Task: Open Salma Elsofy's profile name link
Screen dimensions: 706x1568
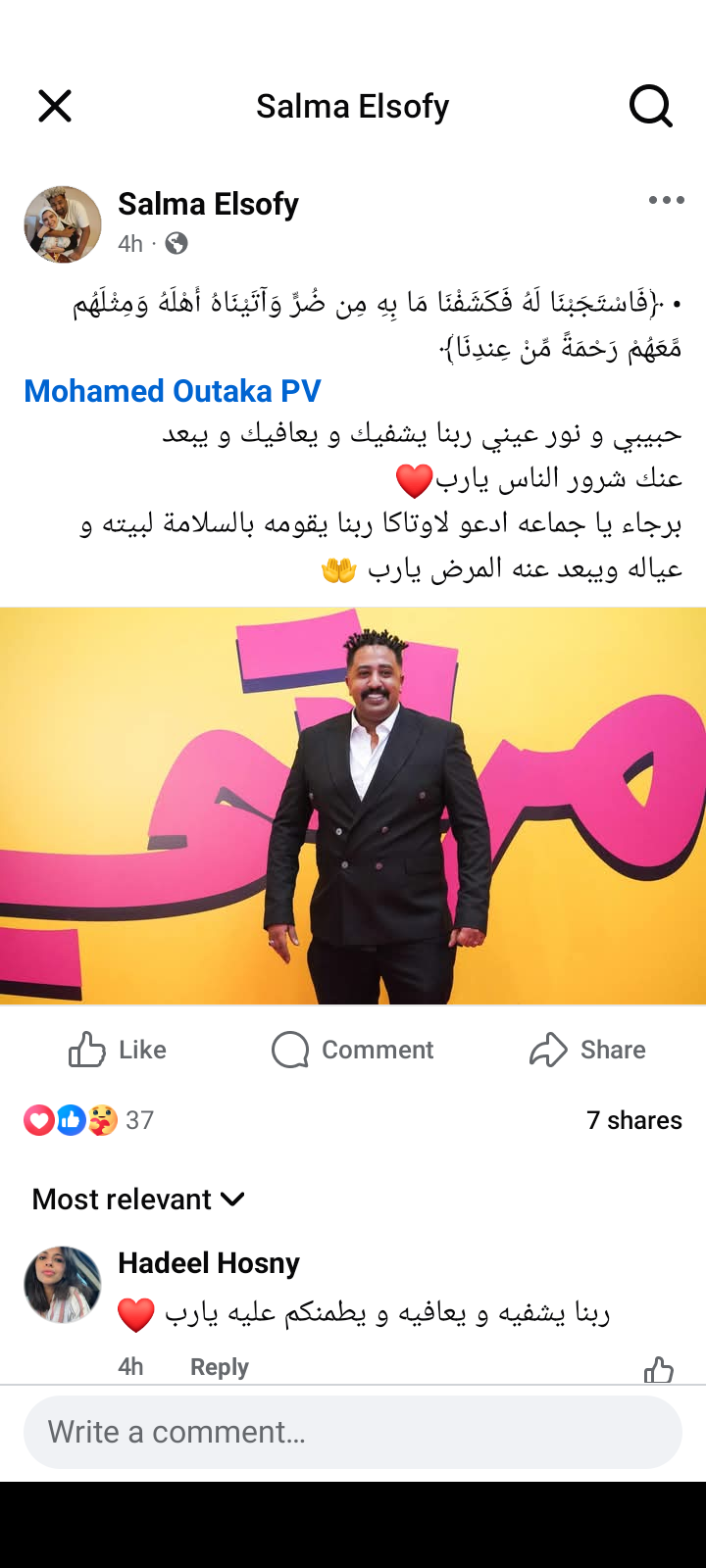Action: coord(208,204)
